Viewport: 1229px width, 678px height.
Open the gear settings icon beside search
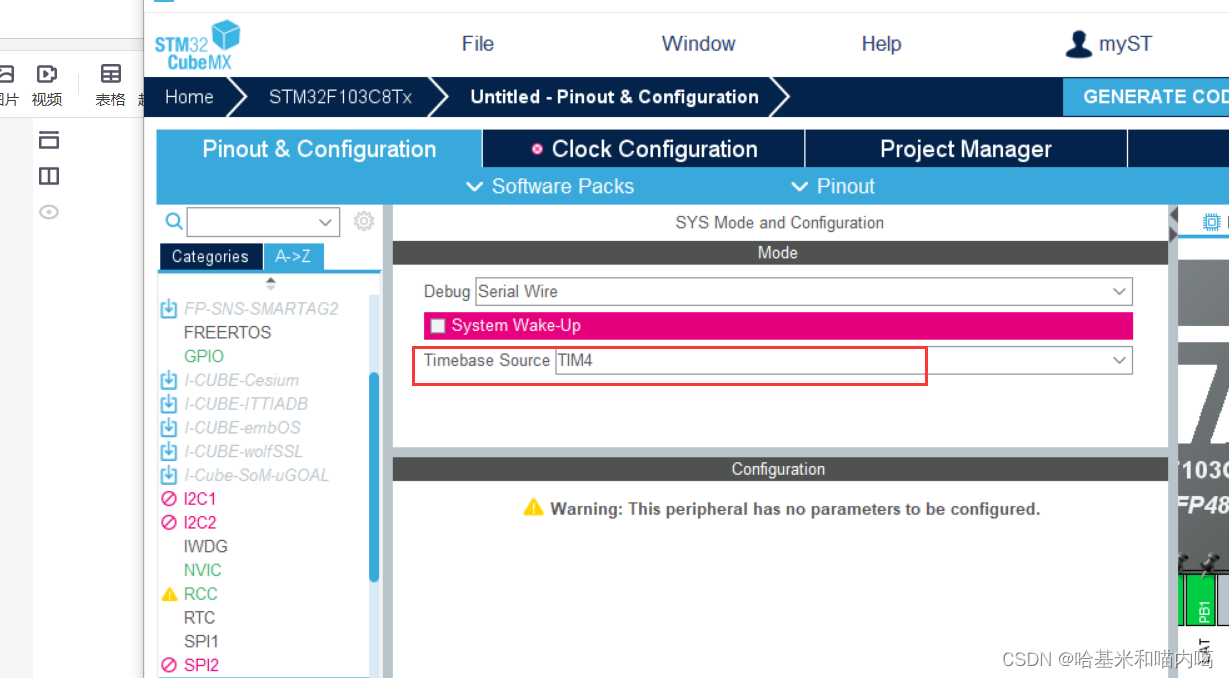pyautogui.click(x=364, y=221)
